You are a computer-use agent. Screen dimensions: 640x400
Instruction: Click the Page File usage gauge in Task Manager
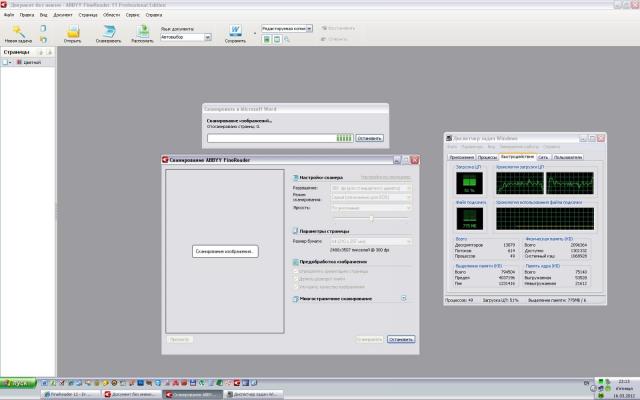click(x=469, y=218)
